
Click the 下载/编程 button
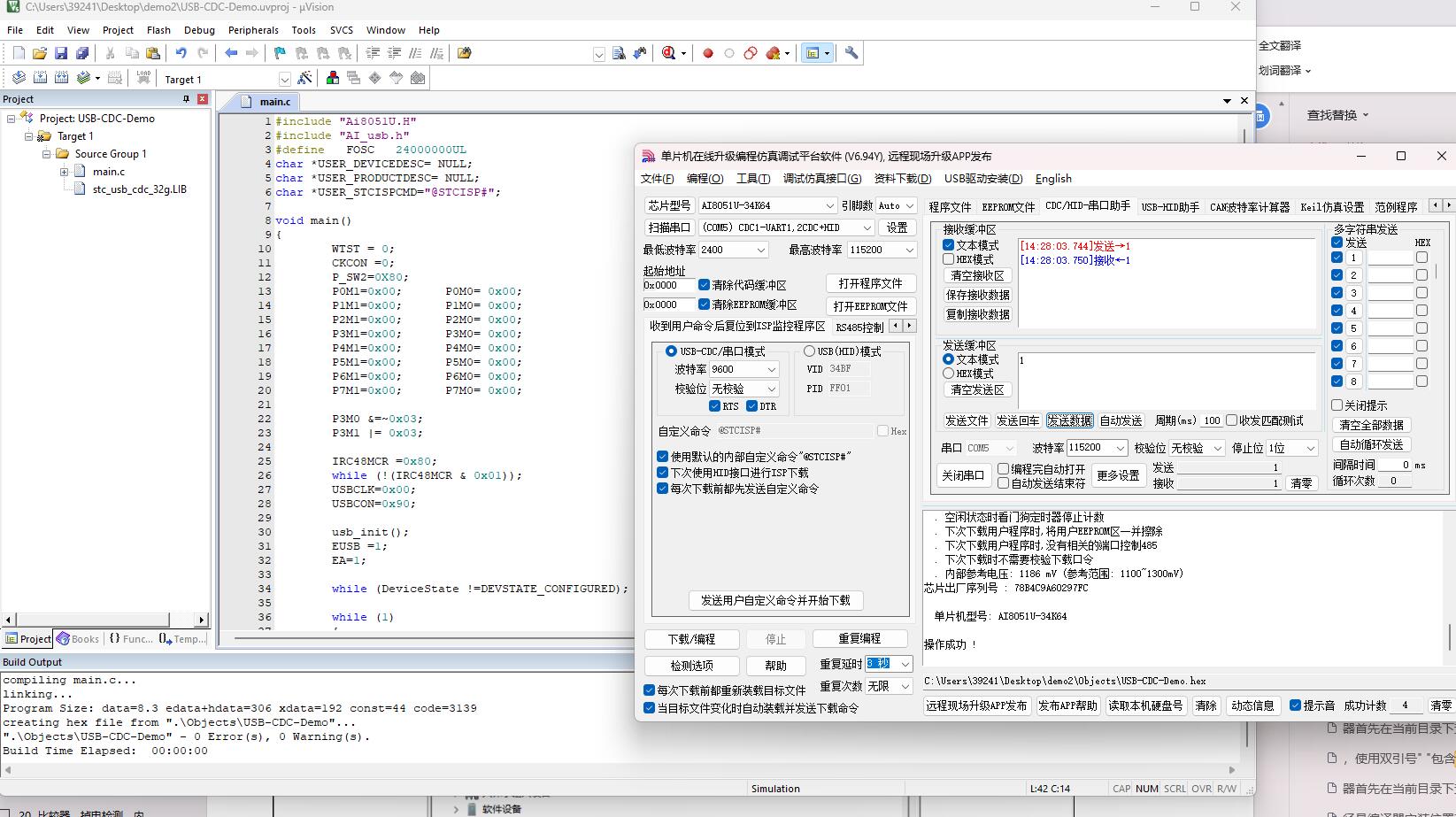[x=691, y=639]
